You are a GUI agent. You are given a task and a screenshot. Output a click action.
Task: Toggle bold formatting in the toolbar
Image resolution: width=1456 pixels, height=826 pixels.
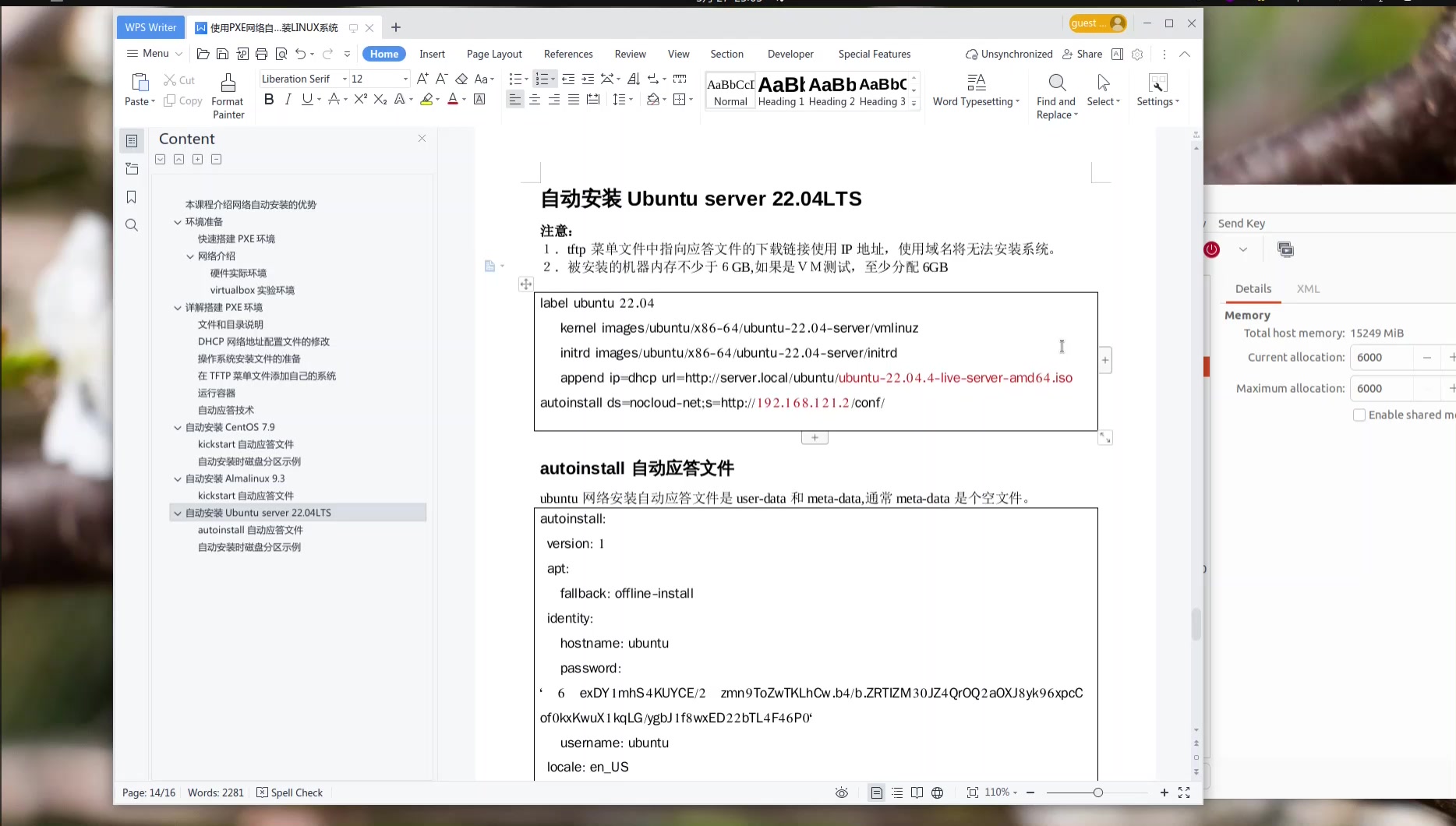[x=269, y=99]
